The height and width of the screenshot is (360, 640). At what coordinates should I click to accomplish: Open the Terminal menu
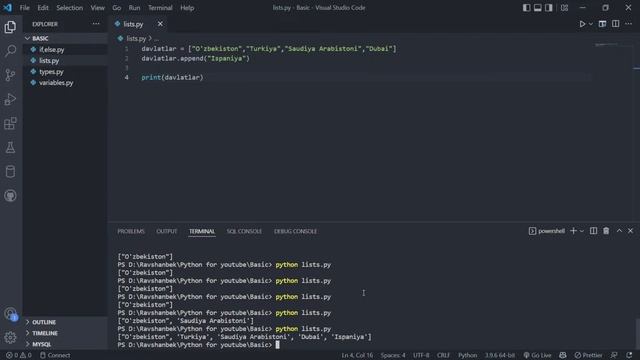(160, 8)
